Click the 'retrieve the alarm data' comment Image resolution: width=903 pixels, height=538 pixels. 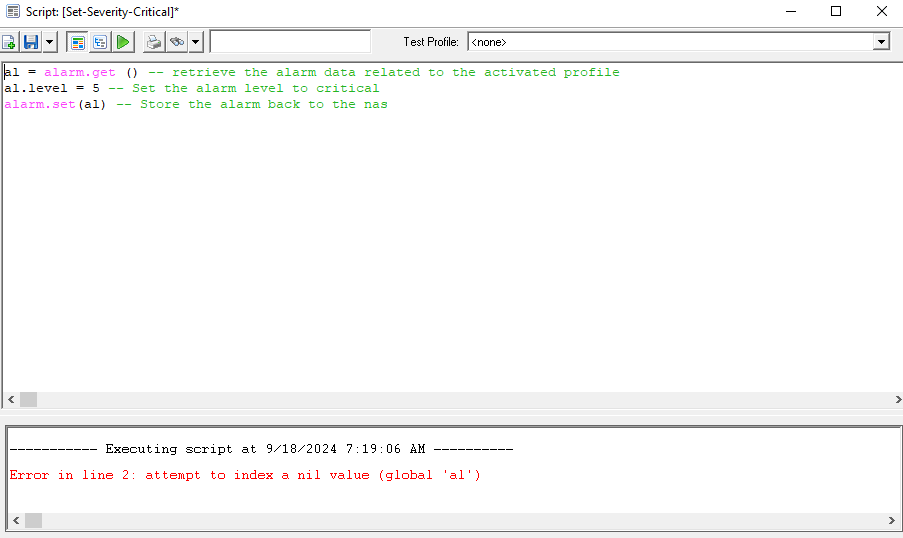click(264, 72)
